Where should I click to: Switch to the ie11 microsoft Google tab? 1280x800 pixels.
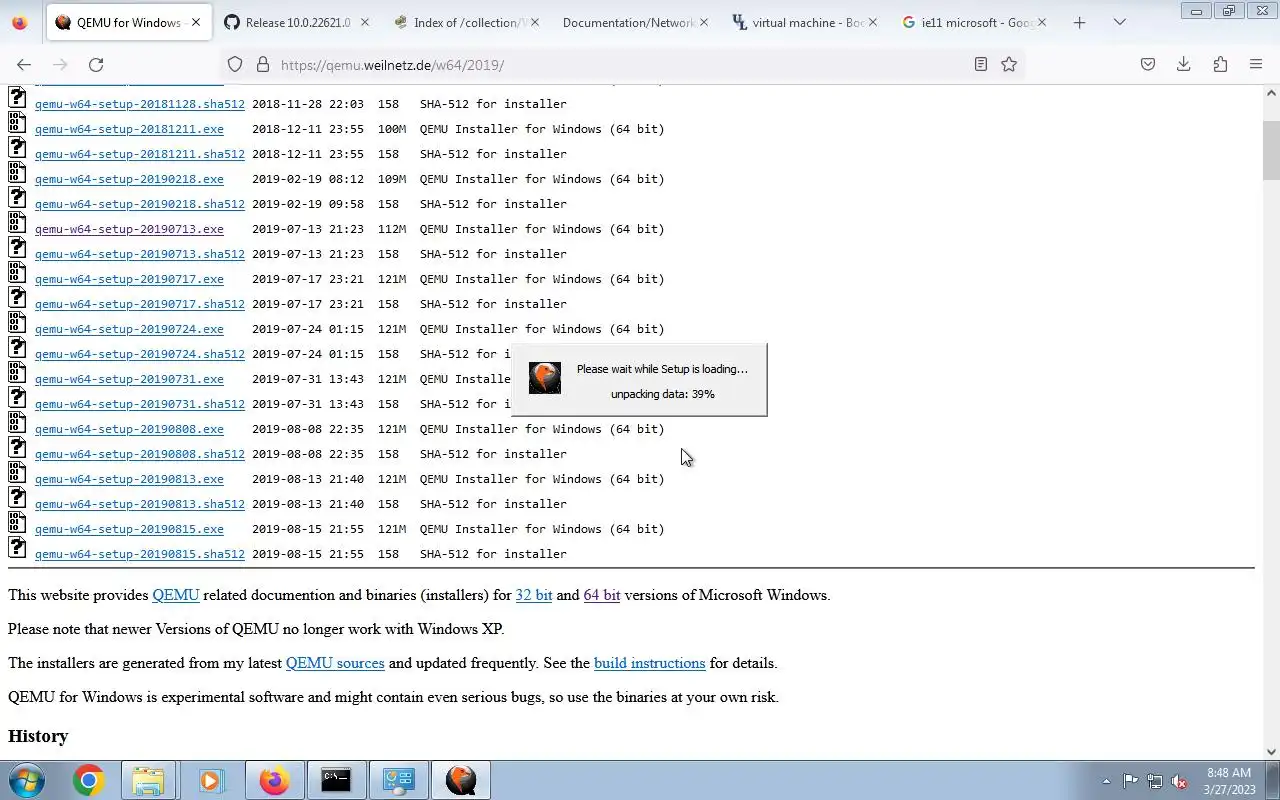pos(975,22)
